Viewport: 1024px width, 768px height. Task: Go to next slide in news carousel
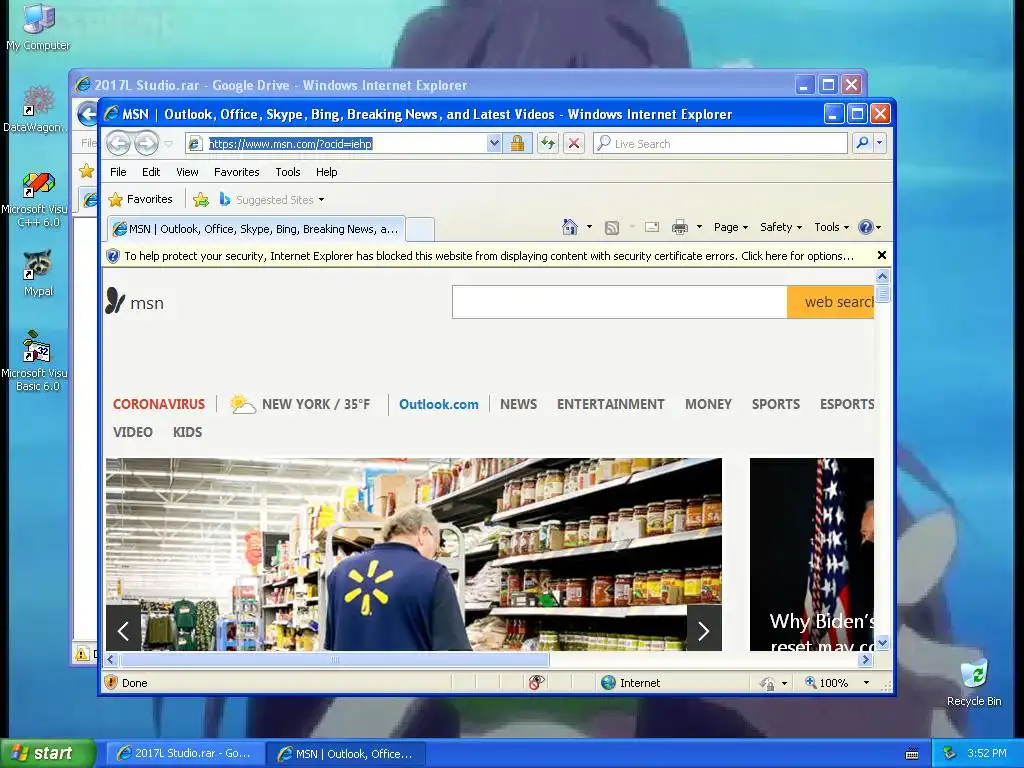[x=704, y=630]
